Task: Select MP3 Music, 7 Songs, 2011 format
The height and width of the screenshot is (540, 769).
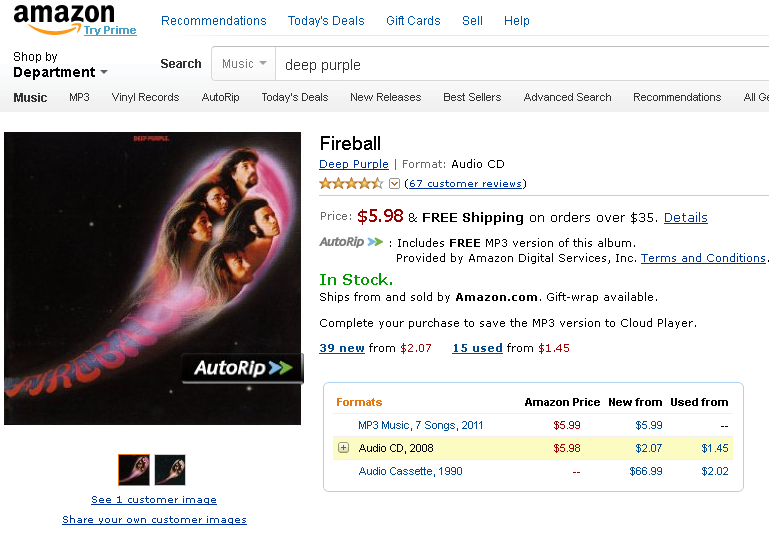Action: pos(420,425)
